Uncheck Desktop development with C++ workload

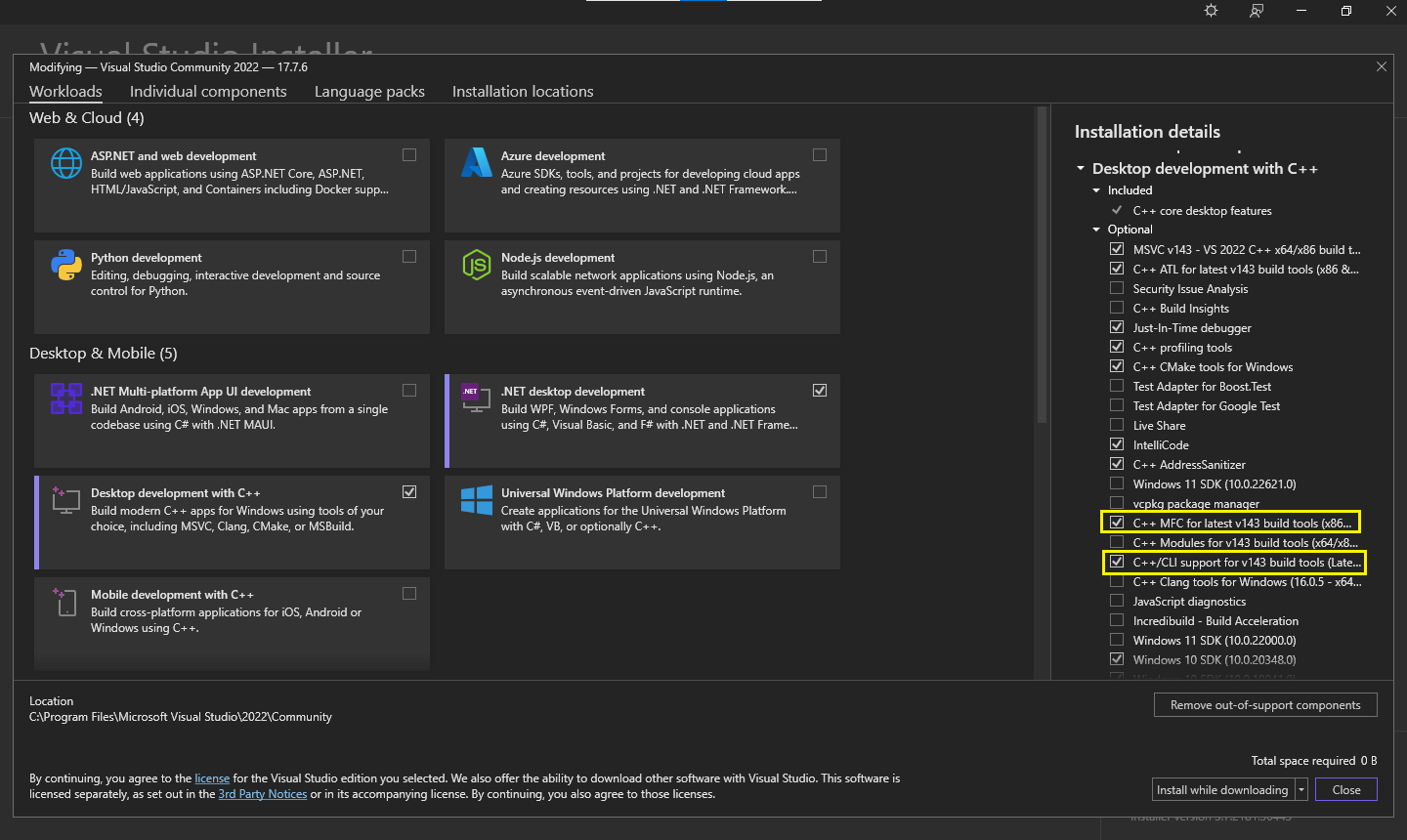point(409,492)
